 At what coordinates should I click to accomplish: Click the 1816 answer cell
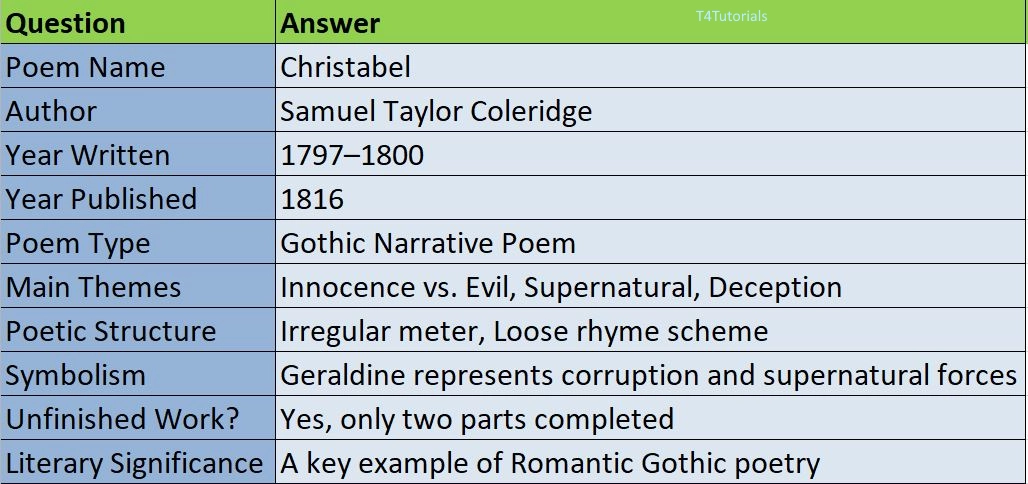point(652,197)
